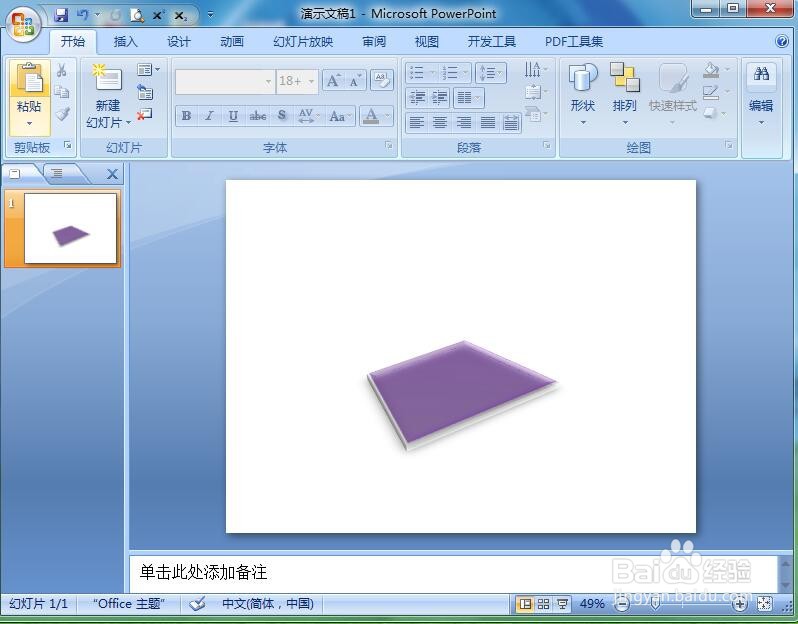
Task: Toggle italic formatting
Action: (x=209, y=116)
